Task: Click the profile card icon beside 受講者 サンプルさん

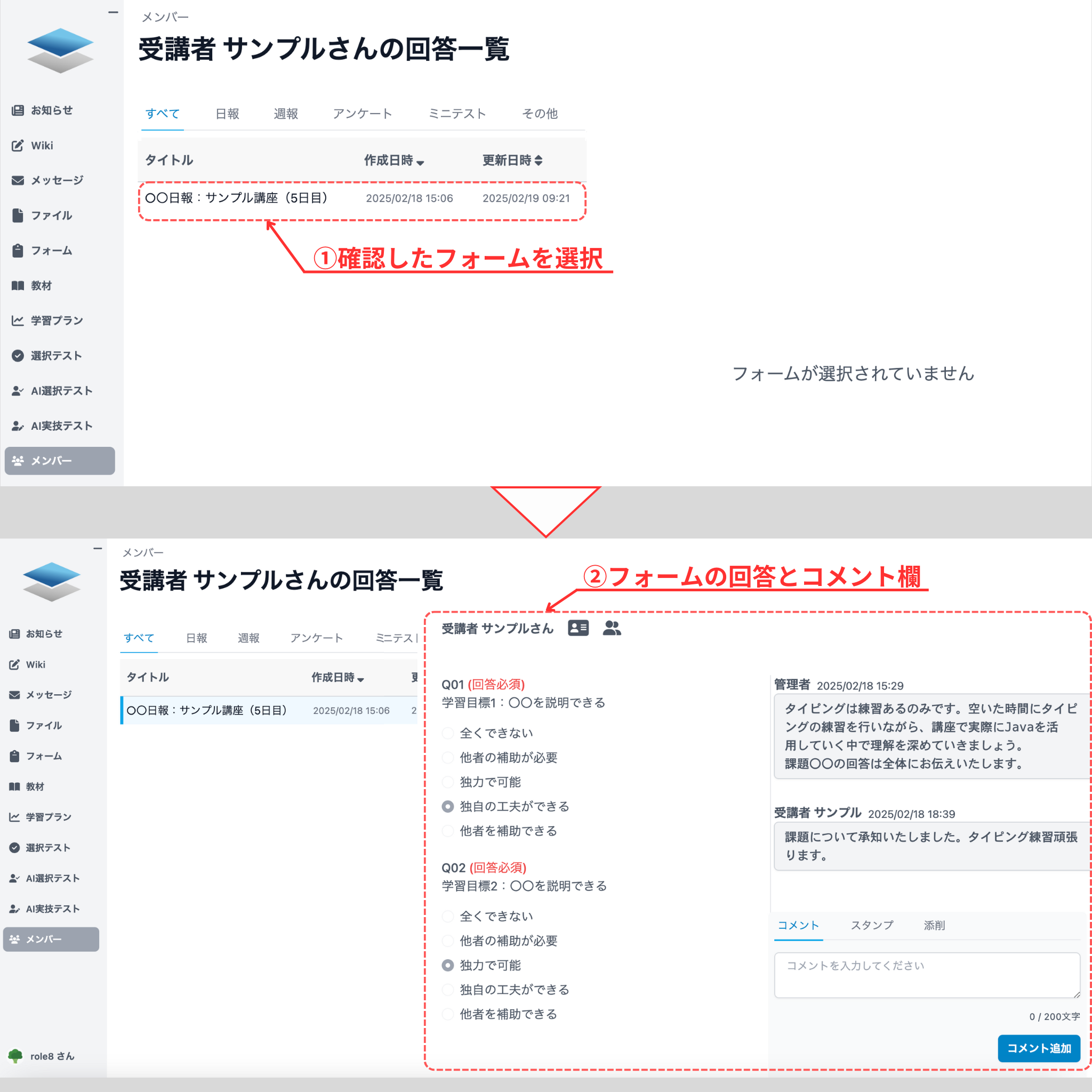Action: click(x=577, y=628)
